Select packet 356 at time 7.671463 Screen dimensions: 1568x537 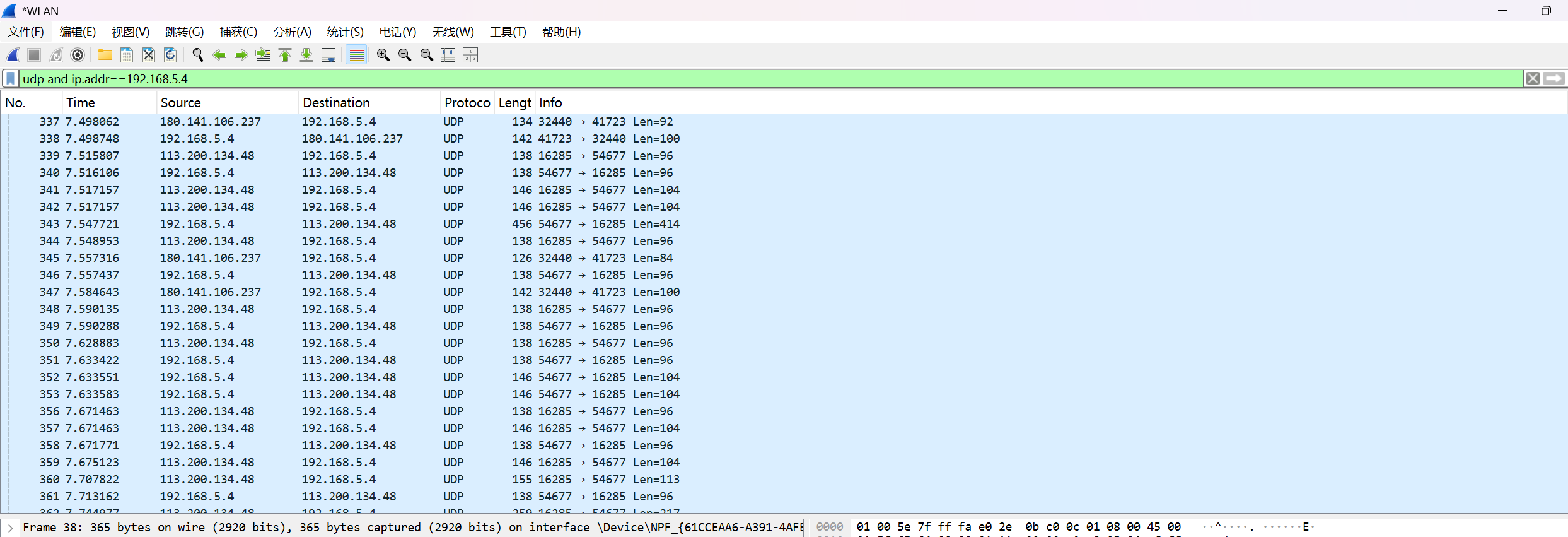(784, 411)
